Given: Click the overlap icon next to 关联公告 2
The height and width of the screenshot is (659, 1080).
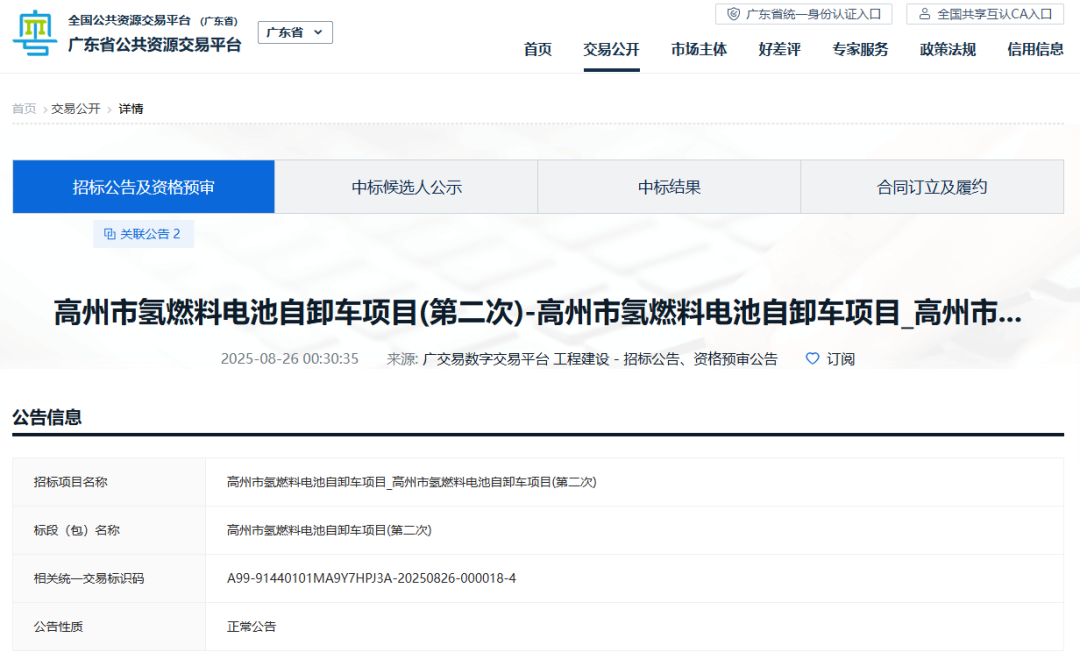Looking at the screenshot, I should tap(110, 233).
